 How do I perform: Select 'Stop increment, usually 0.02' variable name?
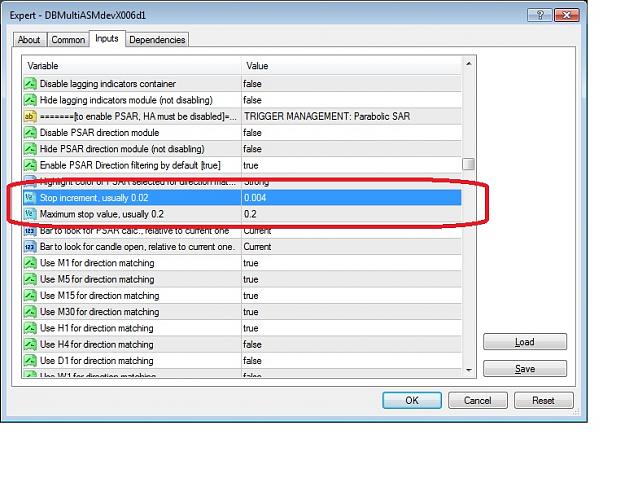pyautogui.click(x=94, y=198)
